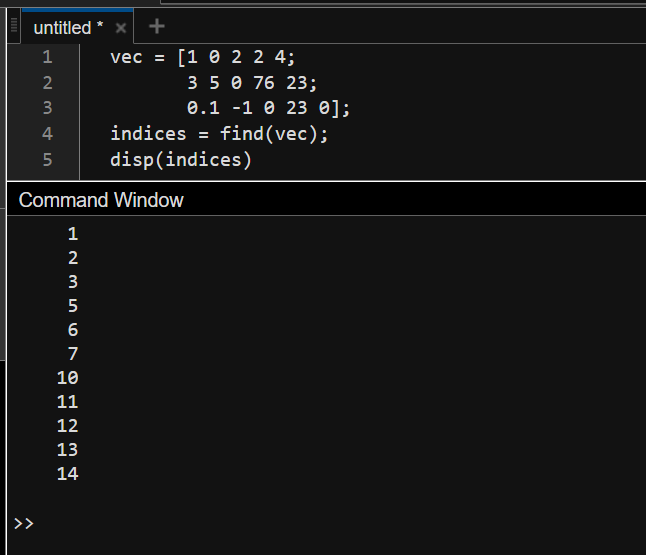This screenshot has width=646, height=555.
Task: Open a new editor tab with plus
Action: [x=157, y=27]
